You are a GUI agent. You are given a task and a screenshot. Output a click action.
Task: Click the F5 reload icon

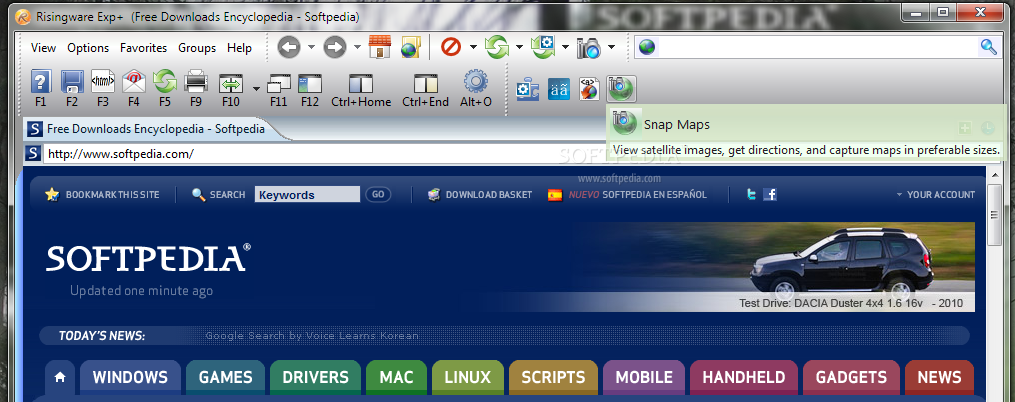(x=165, y=82)
